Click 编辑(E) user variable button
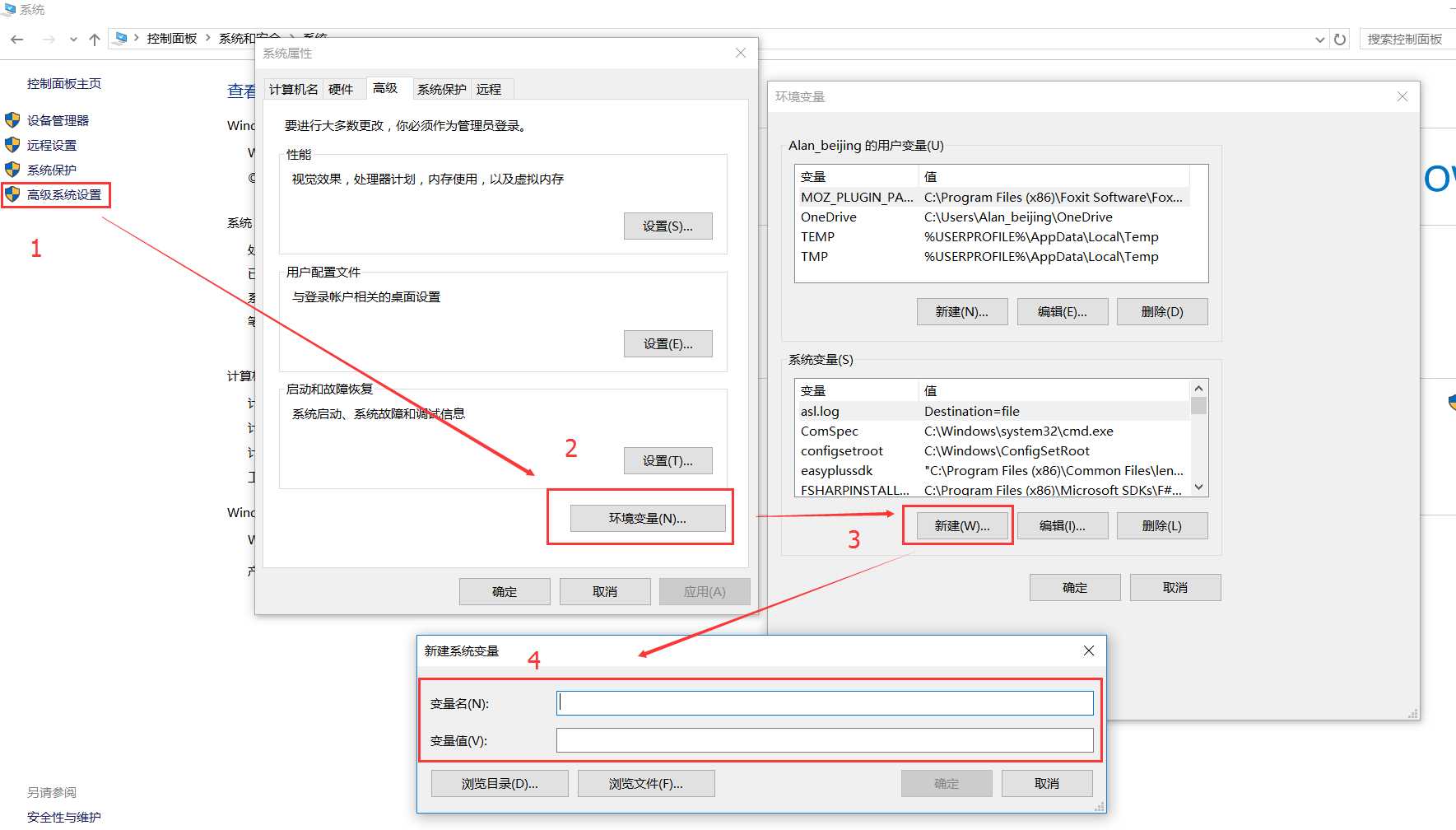 (1063, 311)
